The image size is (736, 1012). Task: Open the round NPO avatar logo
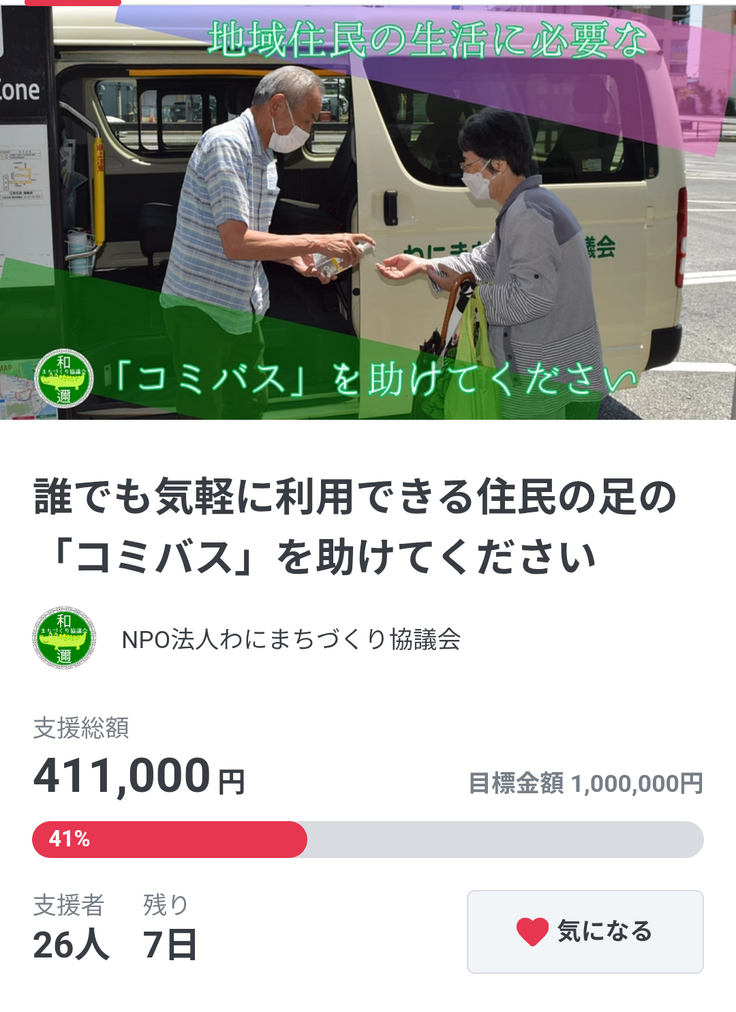[x=64, y=638]
